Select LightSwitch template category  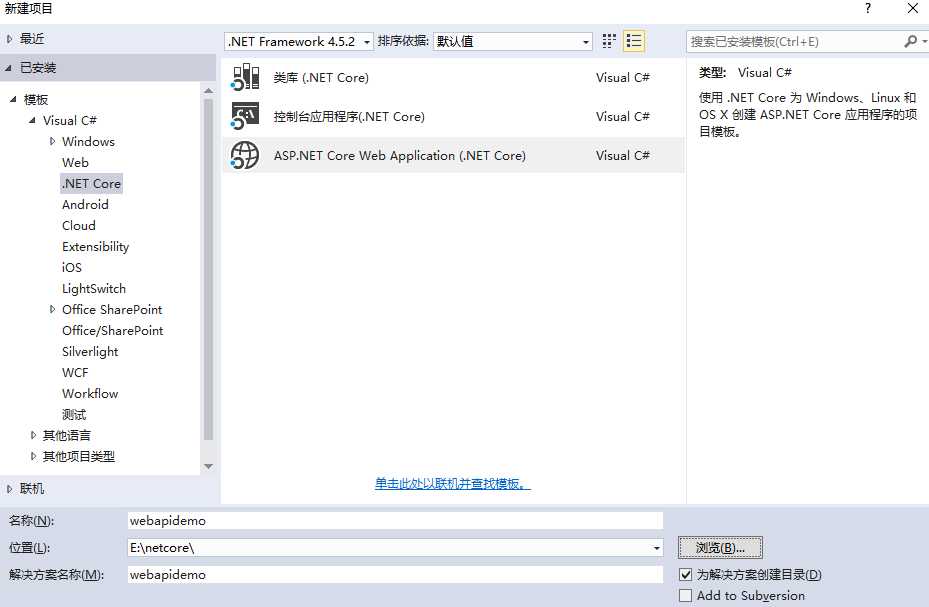[x=94, y=288]
